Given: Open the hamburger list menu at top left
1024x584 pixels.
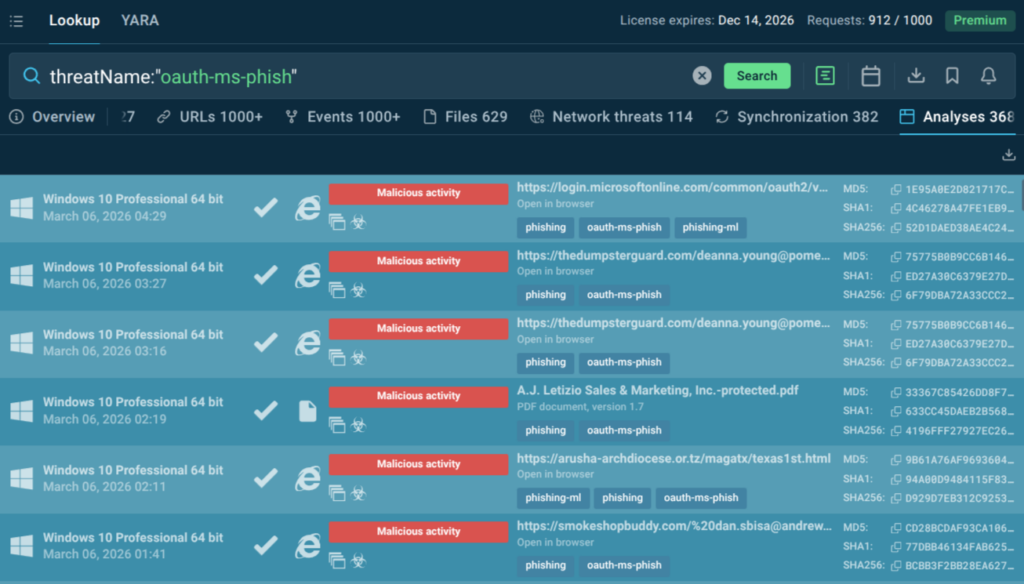Looking at the screenshot, I should click(x=16, y=21).
